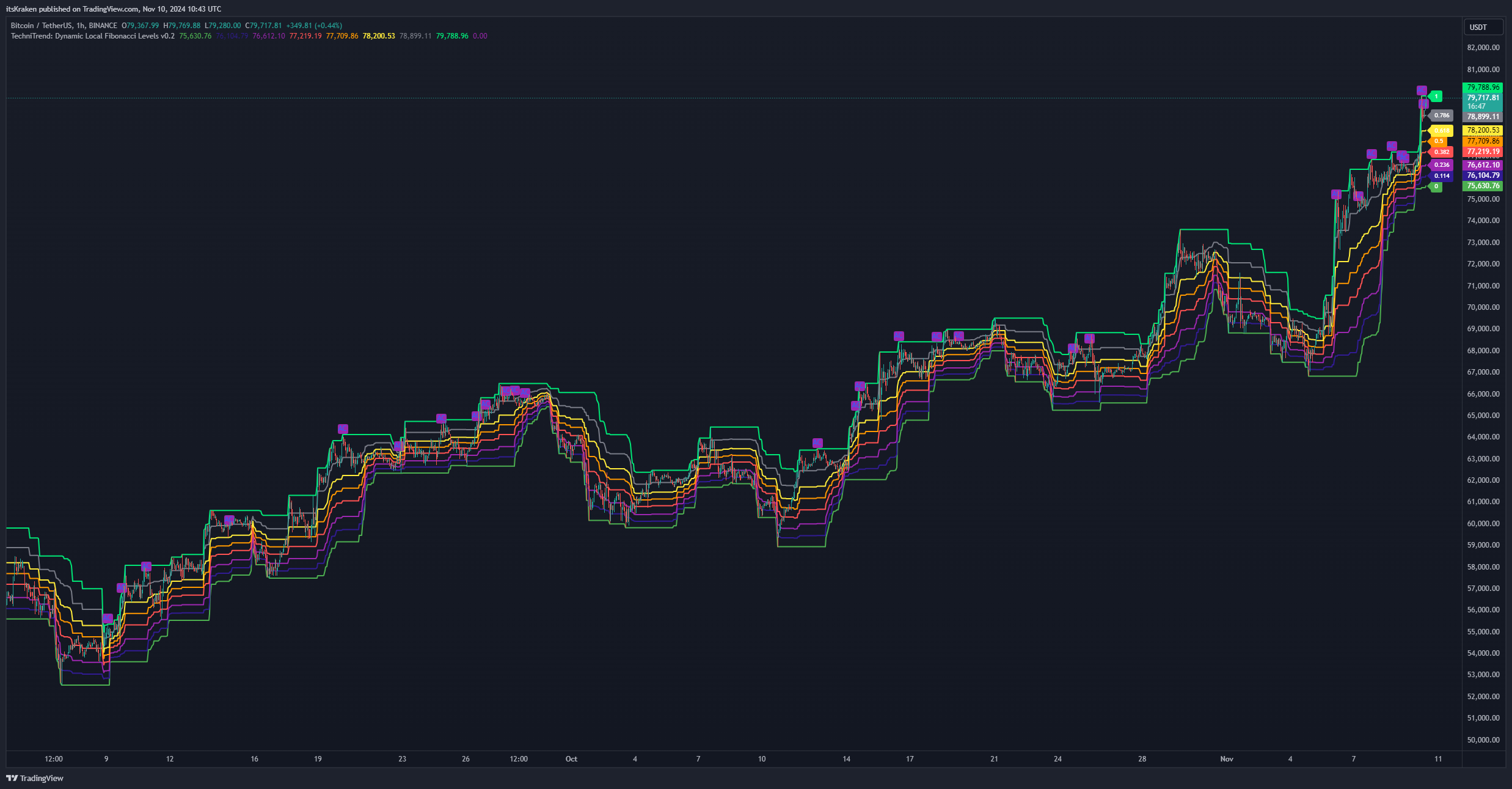1512x789 pixels.
Task: Click the 70,000.00 price axis label
Action: (1483, 307)
